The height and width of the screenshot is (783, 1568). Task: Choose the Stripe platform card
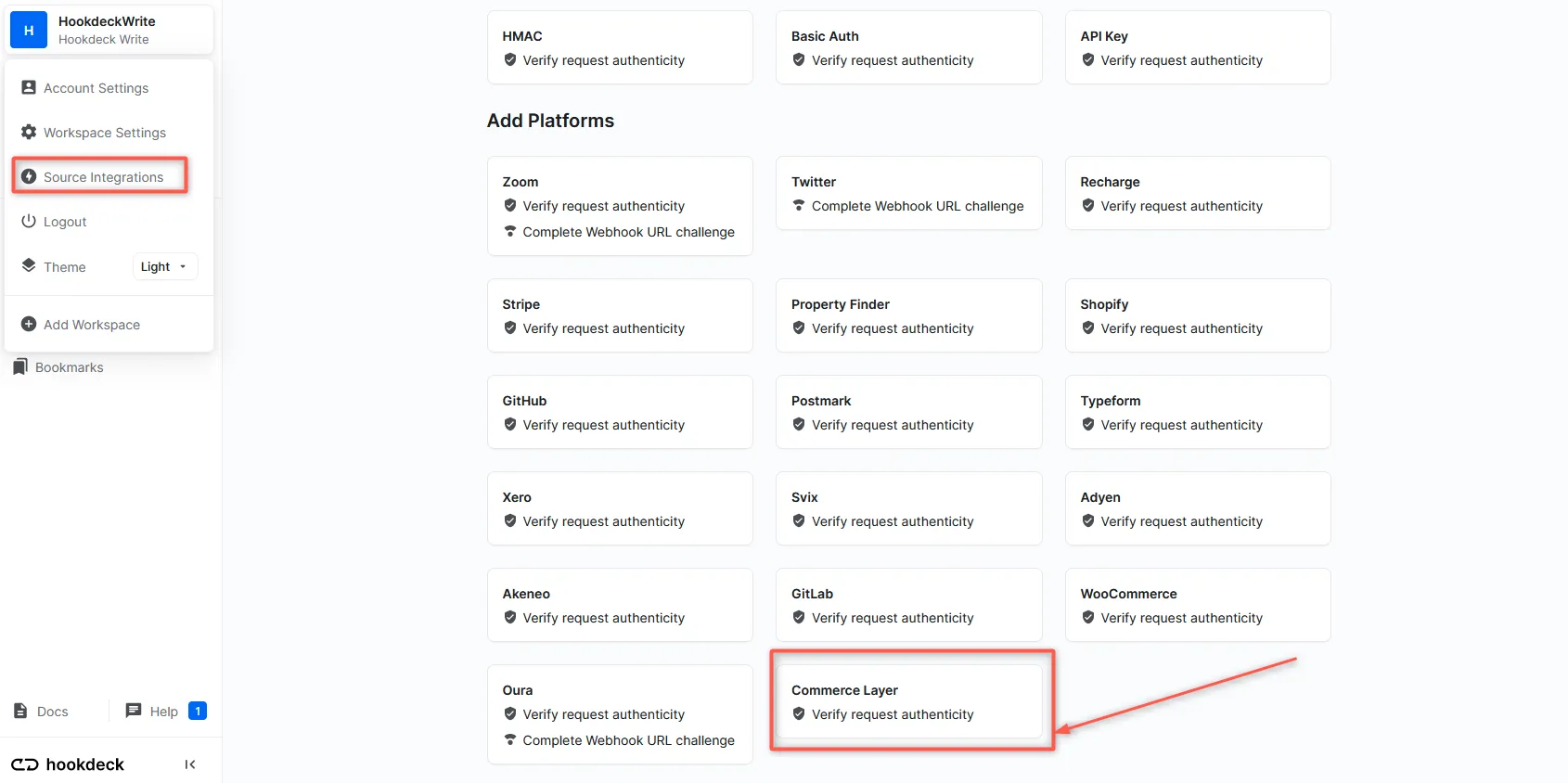(x=620, y=315)
